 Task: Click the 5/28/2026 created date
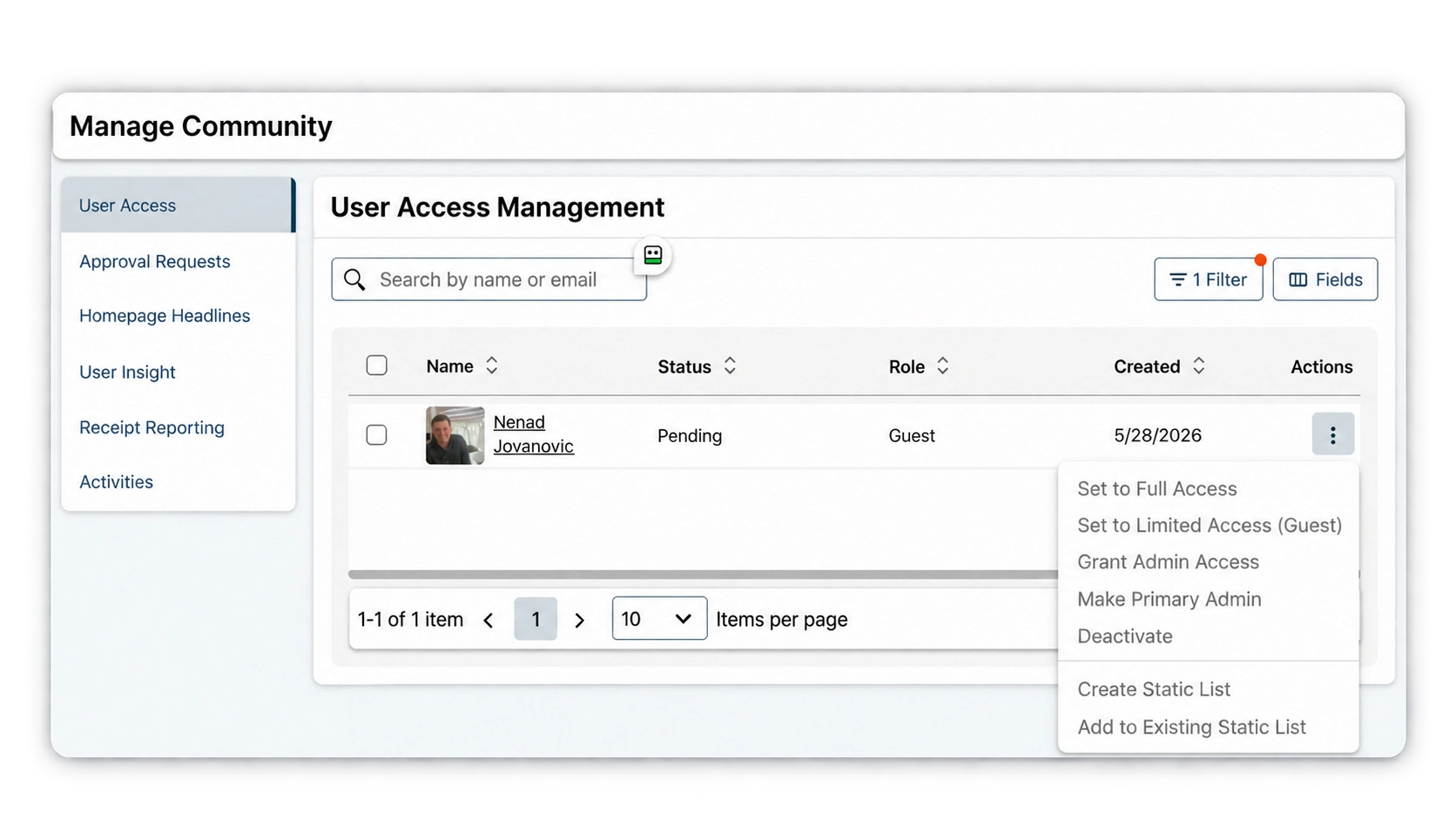tap(1157, 435)
